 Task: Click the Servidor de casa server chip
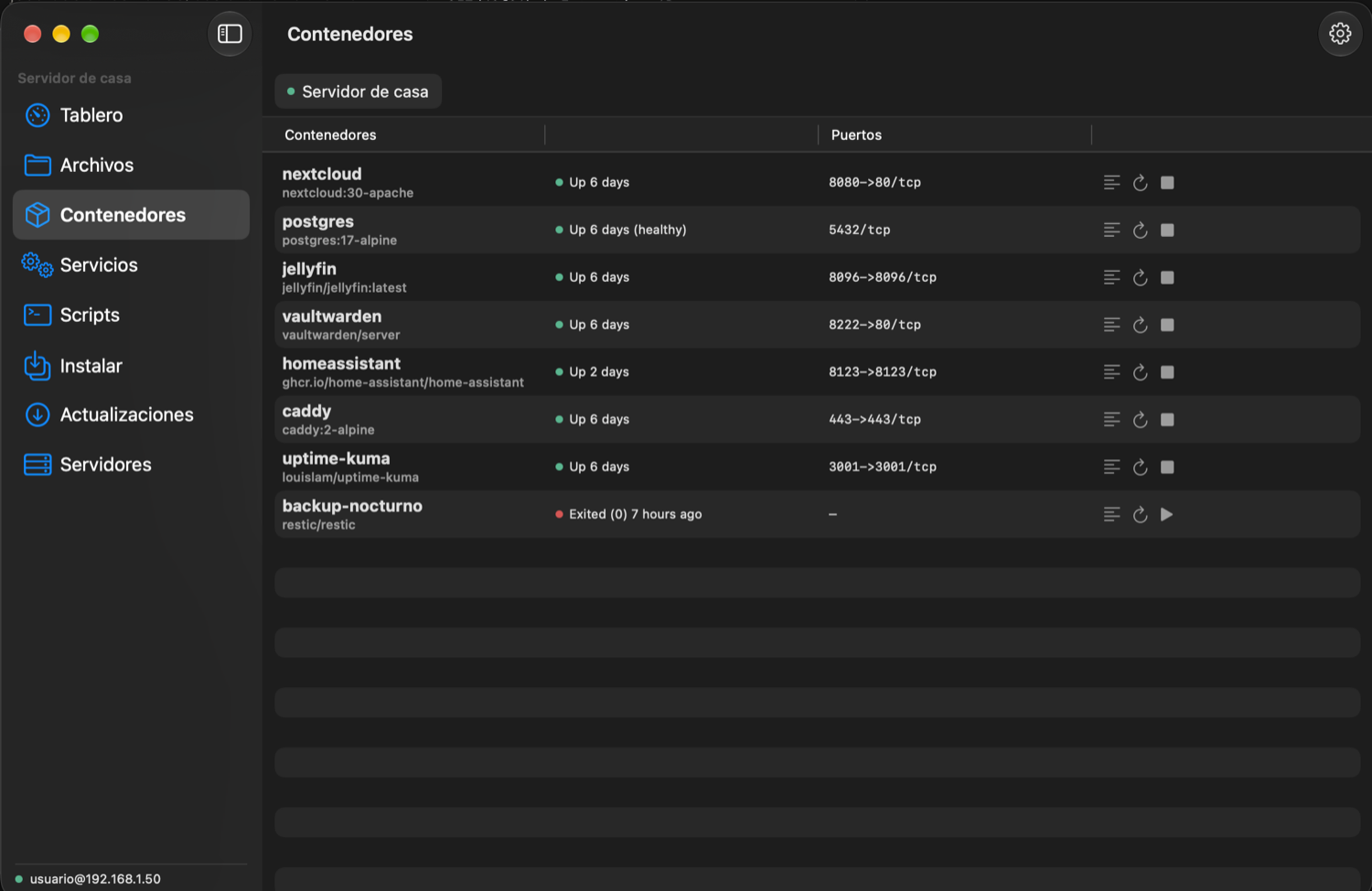point(358,91)
